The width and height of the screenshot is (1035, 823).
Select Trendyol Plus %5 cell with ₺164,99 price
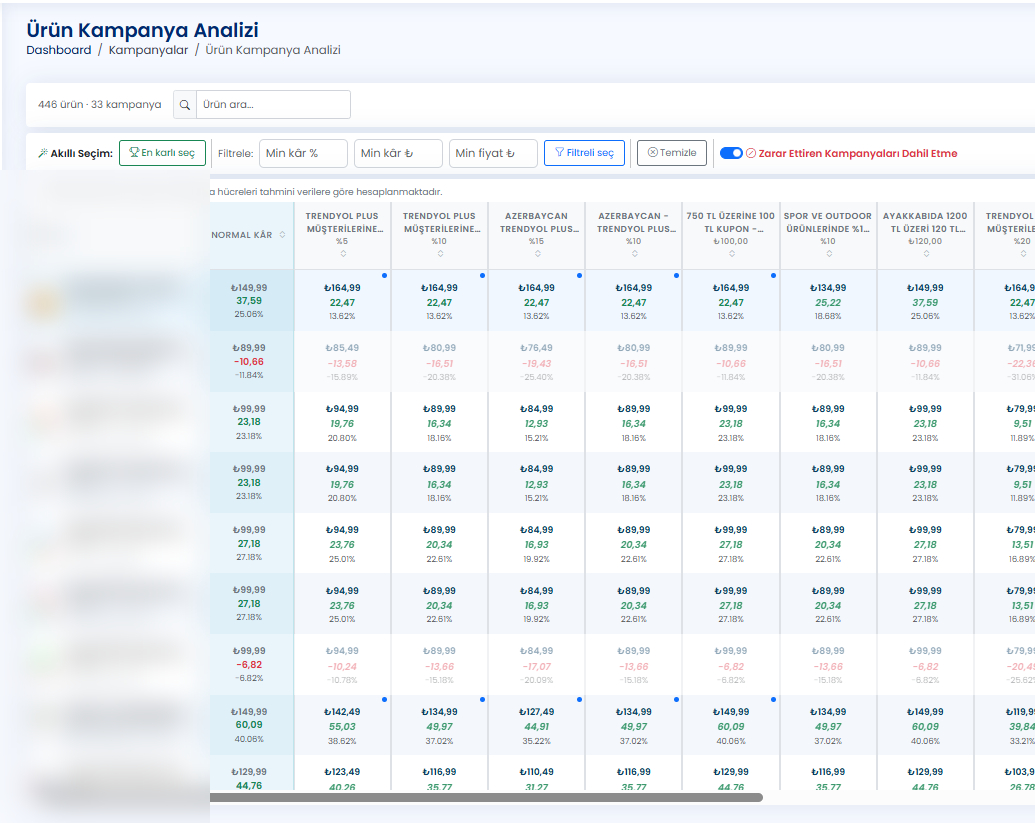click(343, 301)
